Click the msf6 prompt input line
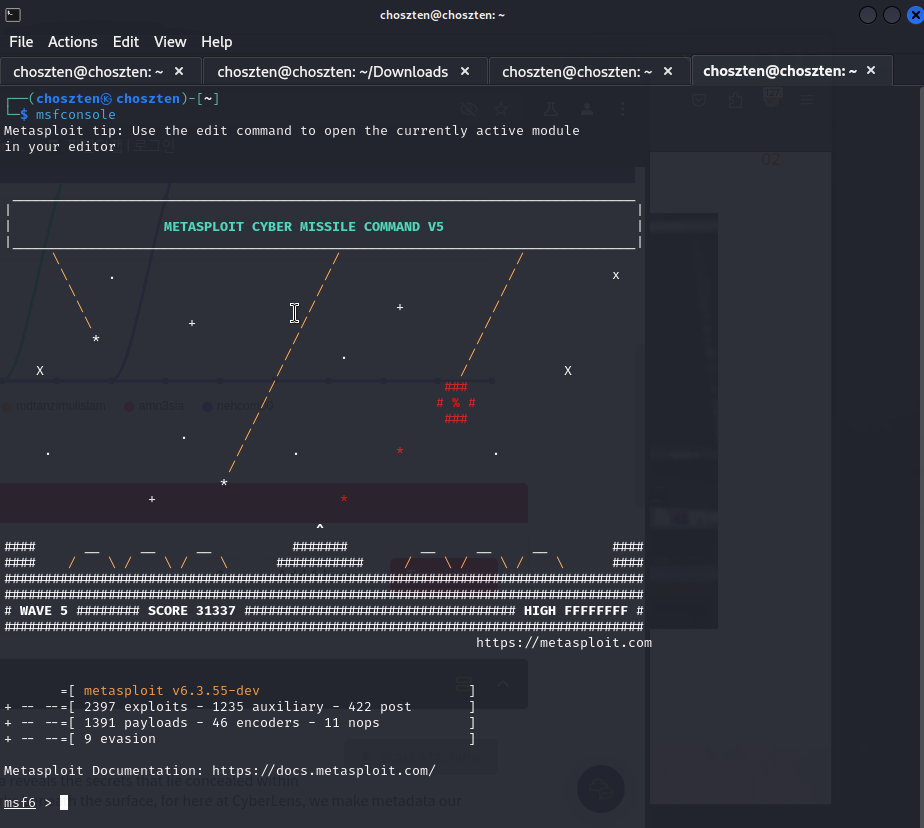This screenshot has width=924, height=828. point(35,803)
